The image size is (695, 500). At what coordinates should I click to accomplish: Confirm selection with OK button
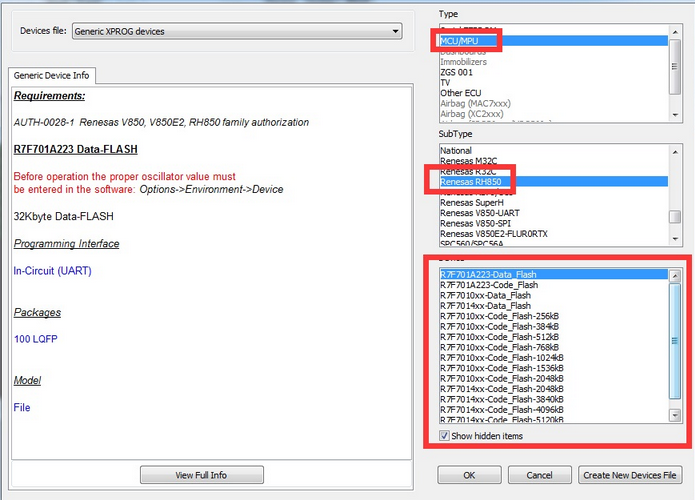pyautogui.click(x=469, y=475)
